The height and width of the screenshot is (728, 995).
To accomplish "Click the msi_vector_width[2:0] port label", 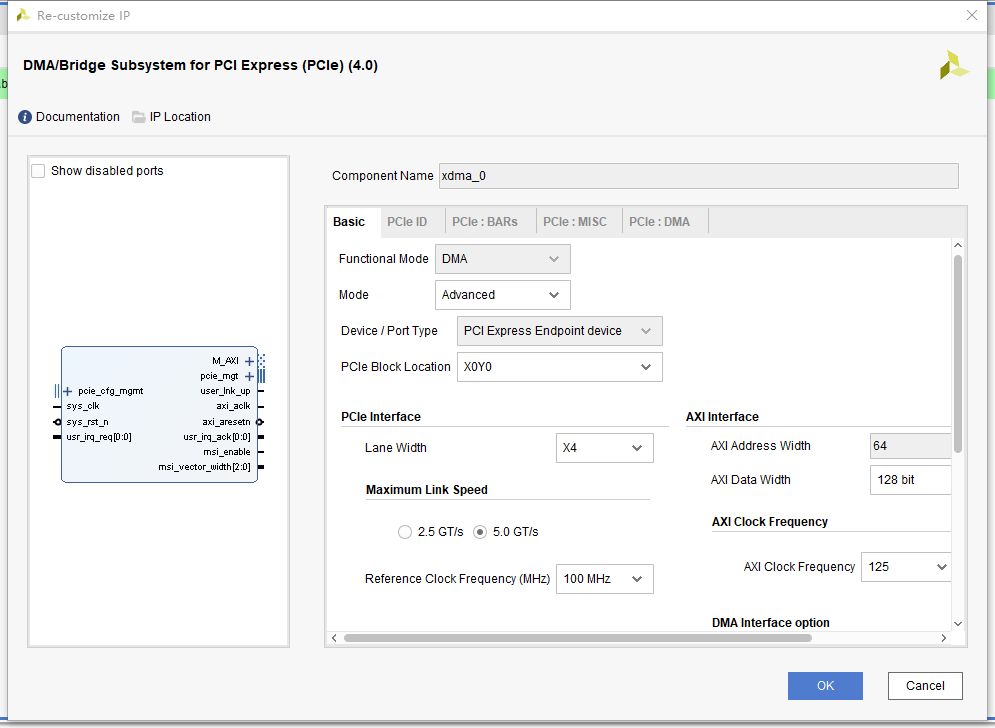I will pyautogui.click(x=204, y=467).
